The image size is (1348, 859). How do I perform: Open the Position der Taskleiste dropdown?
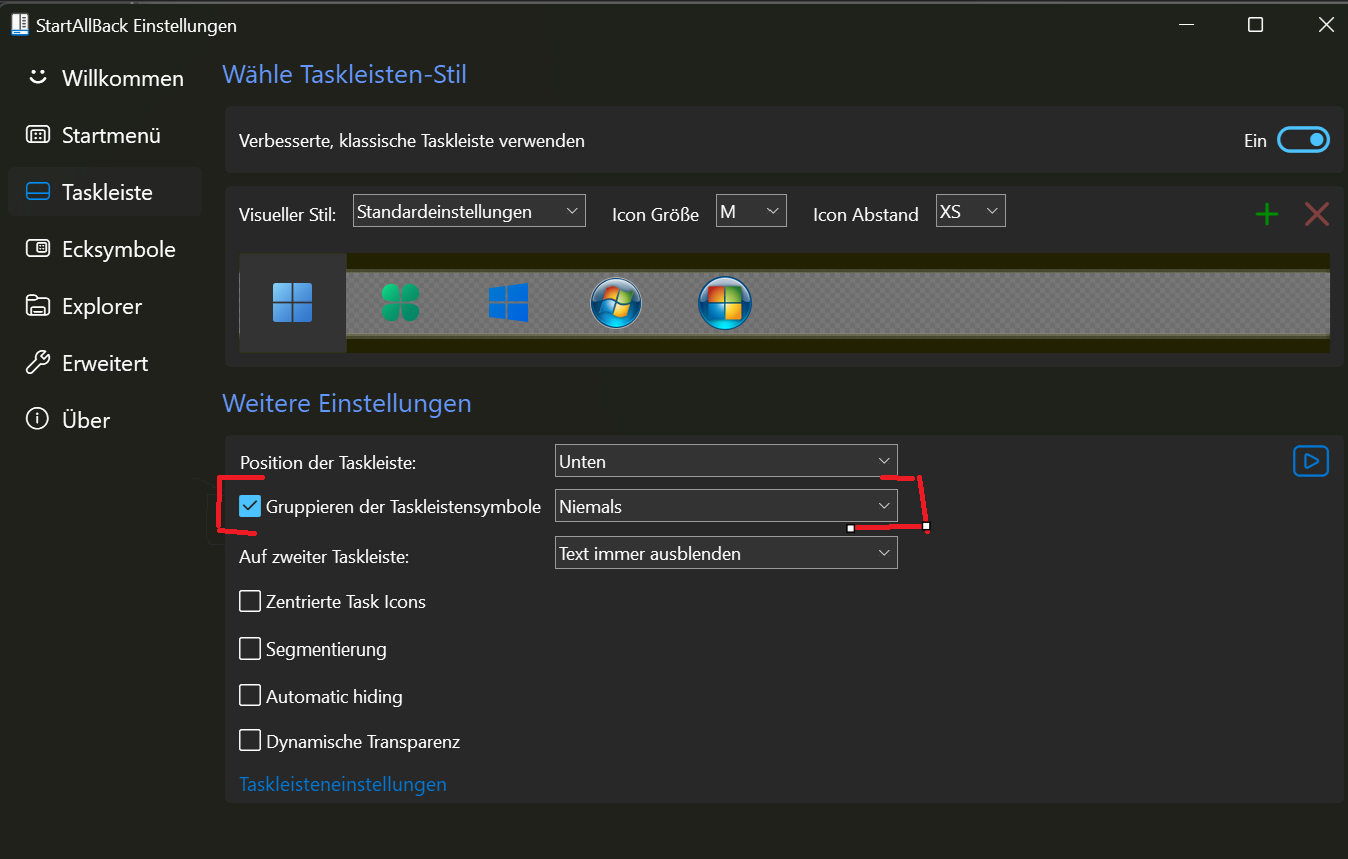click(x=726, y=461)
